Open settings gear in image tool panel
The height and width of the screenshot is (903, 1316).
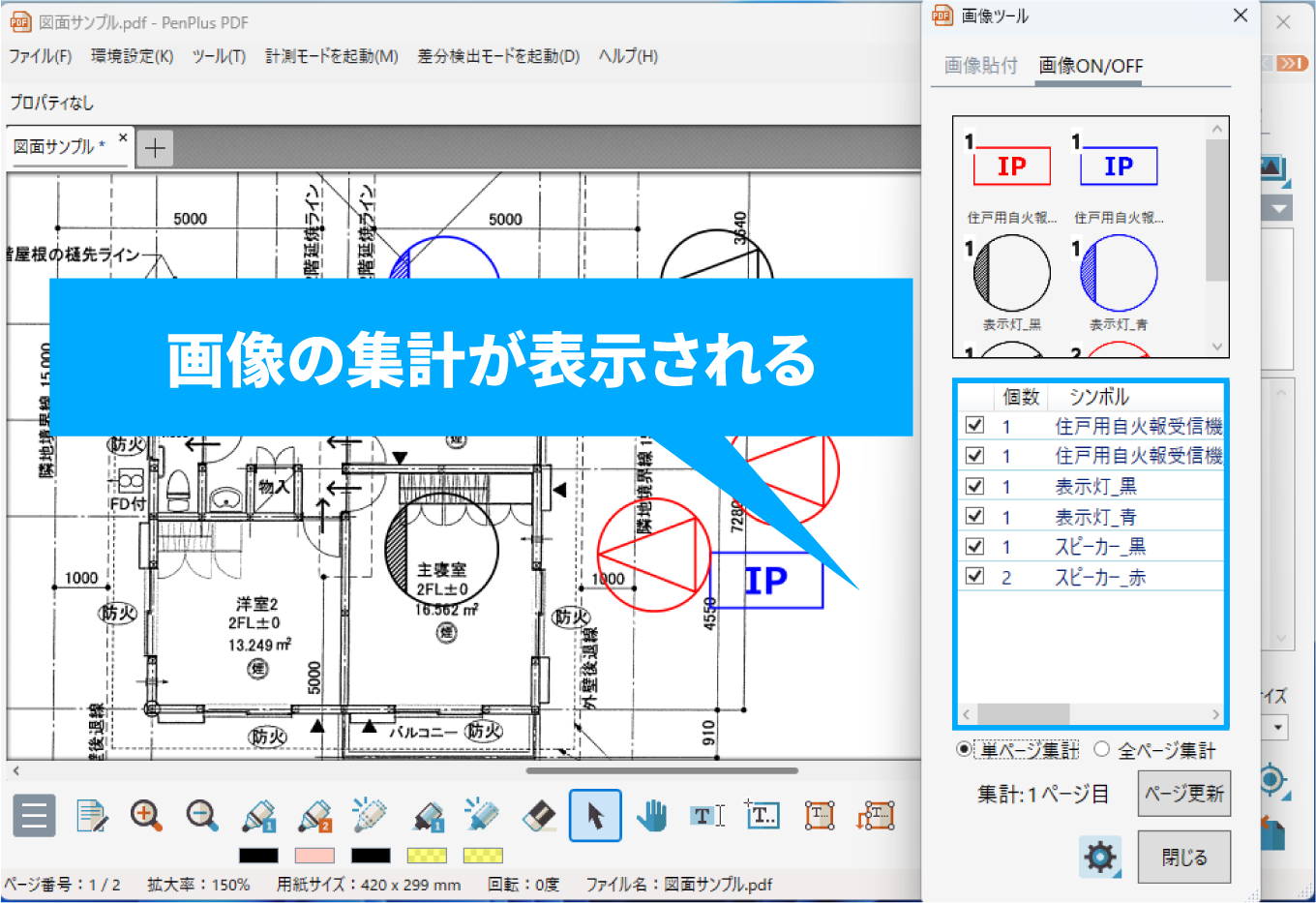pos(1100,858)
